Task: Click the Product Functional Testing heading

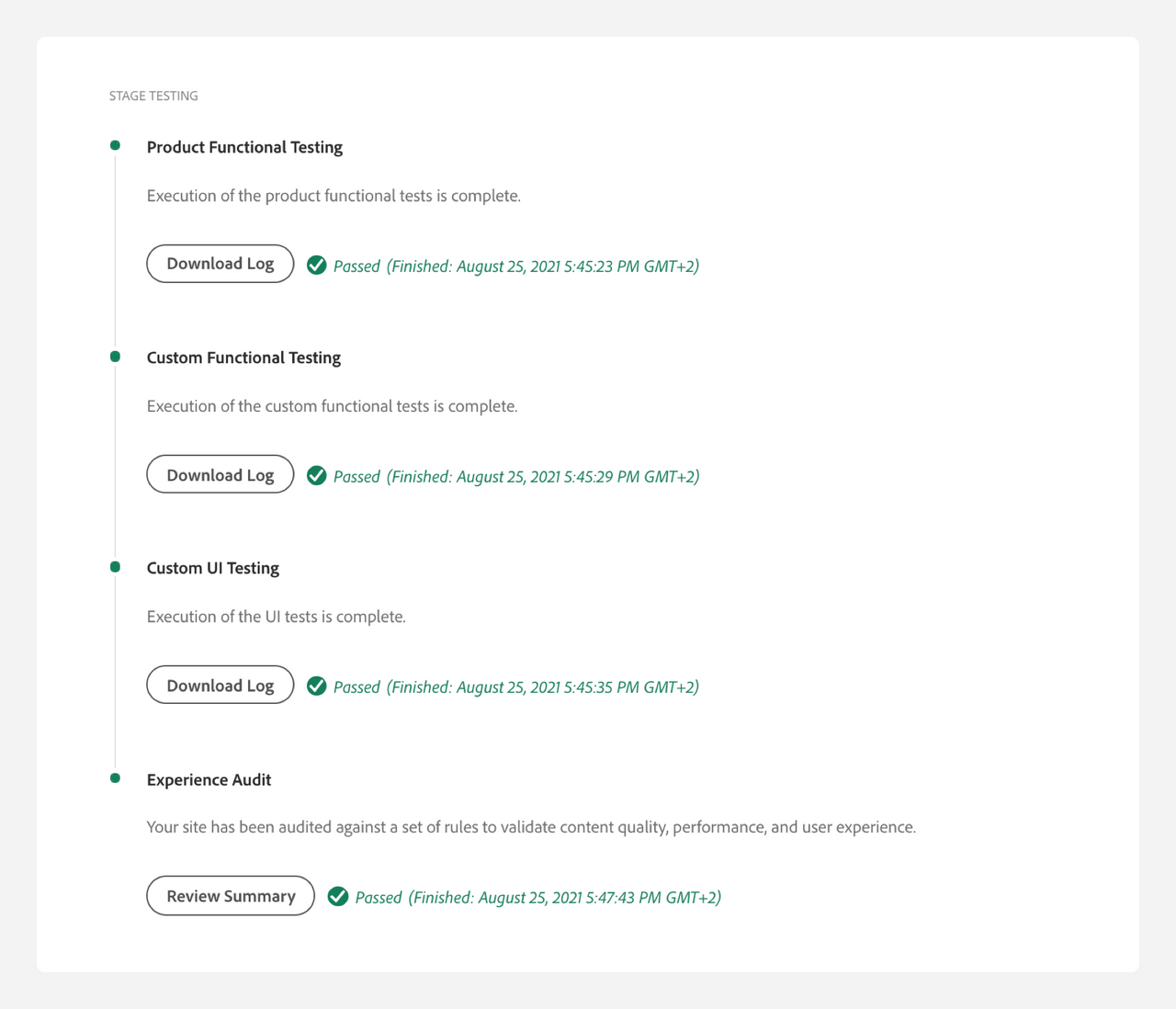Action: click(244, 147)
